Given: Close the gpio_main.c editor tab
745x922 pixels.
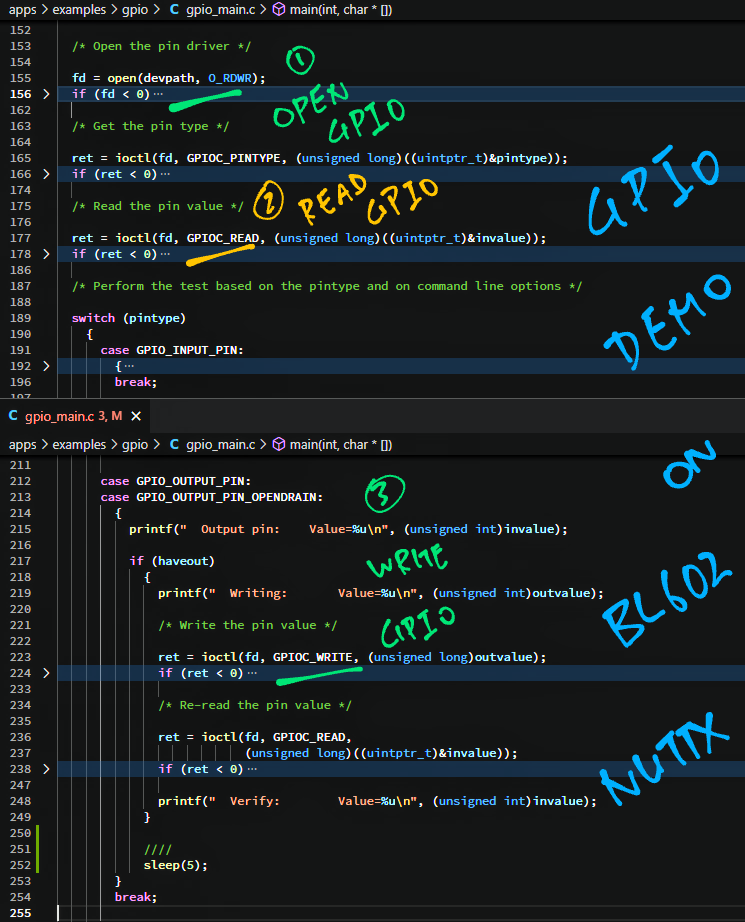Looking at the screenshot, I should [136, 415].
